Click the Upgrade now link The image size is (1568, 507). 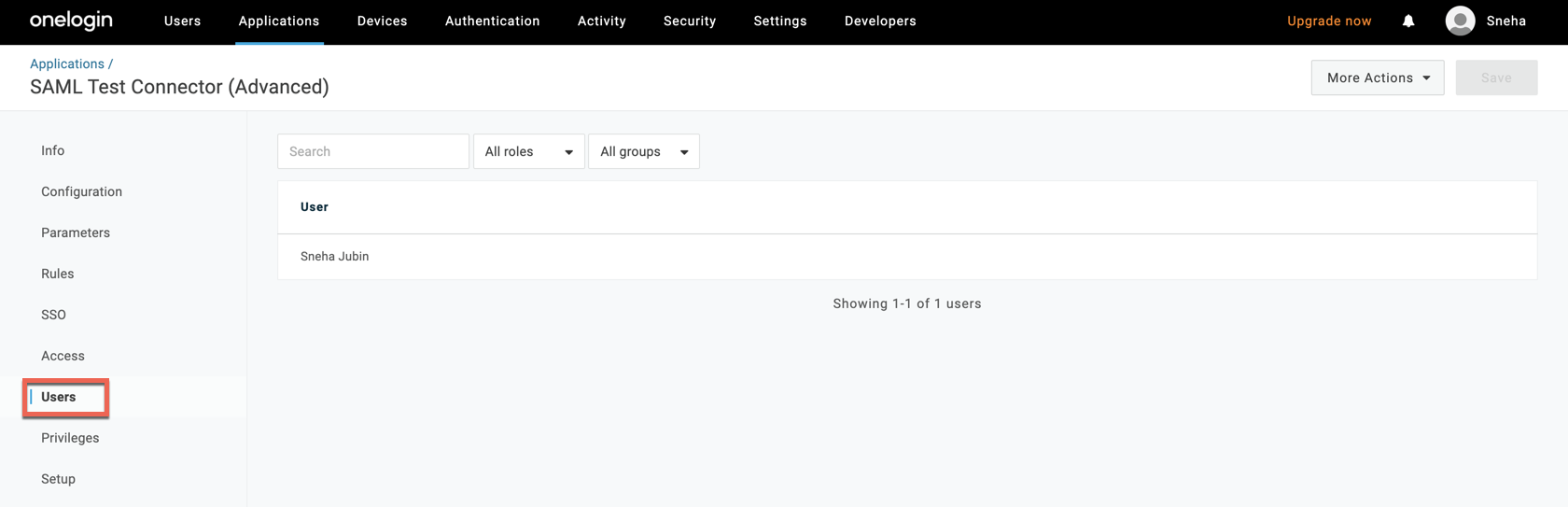pyautogui.click(x=1329, y=21)
